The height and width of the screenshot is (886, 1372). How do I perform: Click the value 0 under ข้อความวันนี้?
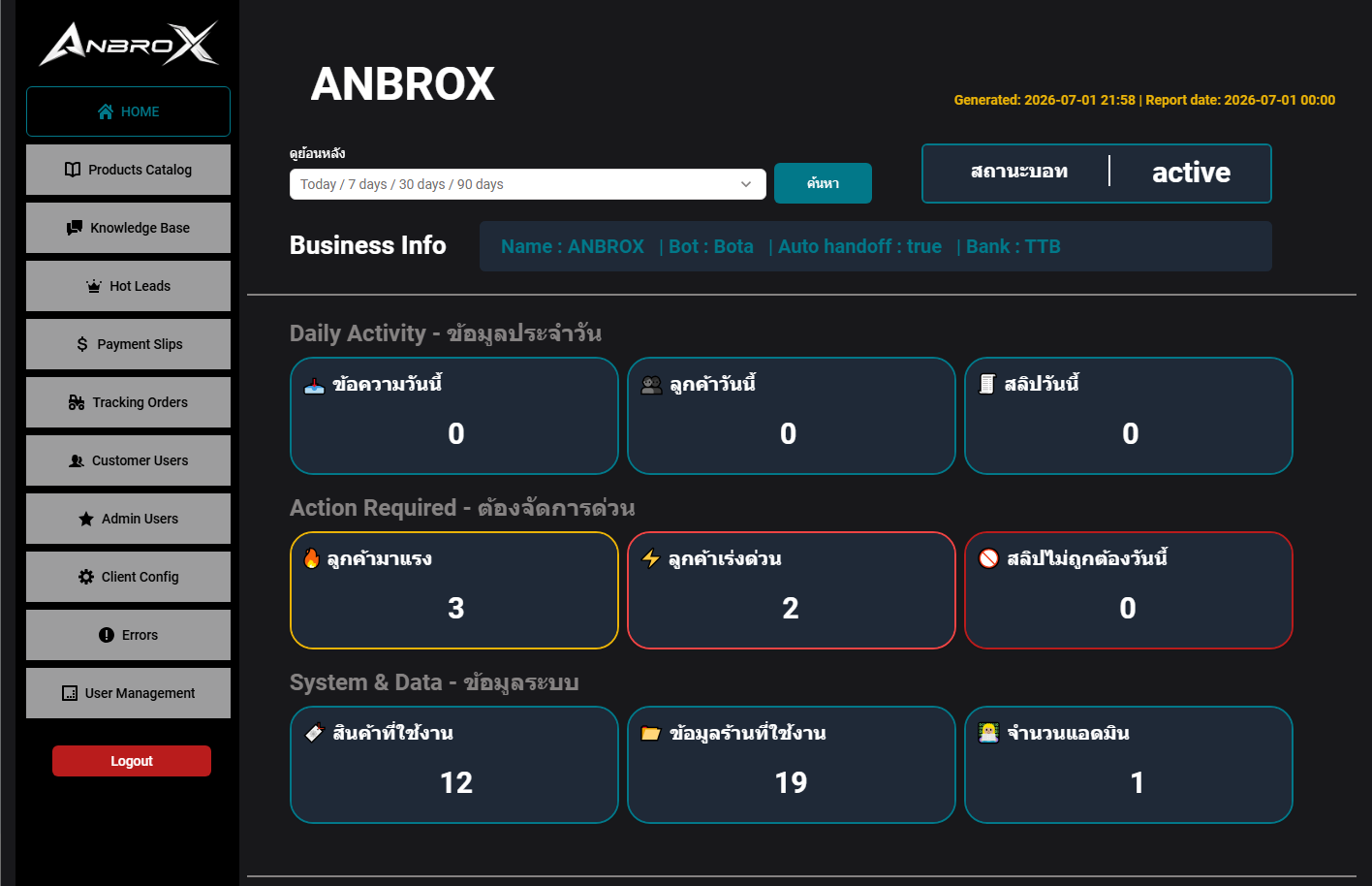(456, 433)
